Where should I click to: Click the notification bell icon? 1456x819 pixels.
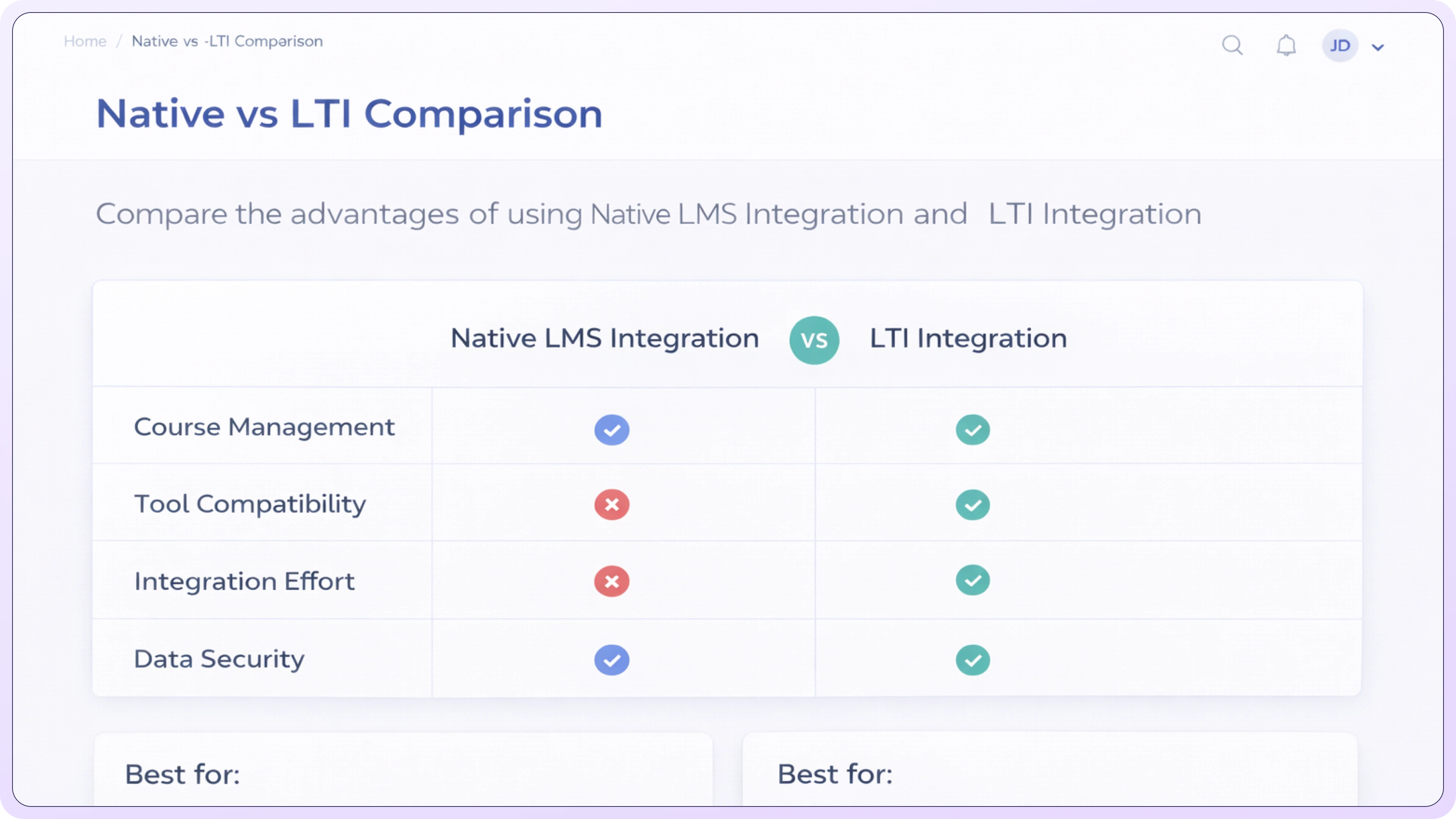click(1287, 45)
